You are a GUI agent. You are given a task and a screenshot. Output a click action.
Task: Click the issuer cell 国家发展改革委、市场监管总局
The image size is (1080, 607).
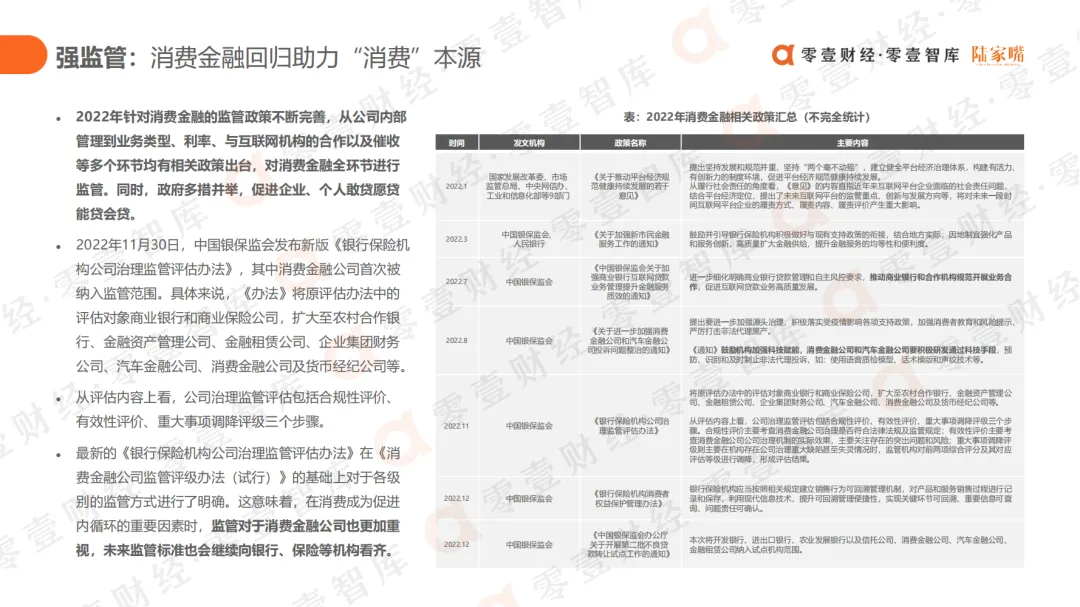529,186
